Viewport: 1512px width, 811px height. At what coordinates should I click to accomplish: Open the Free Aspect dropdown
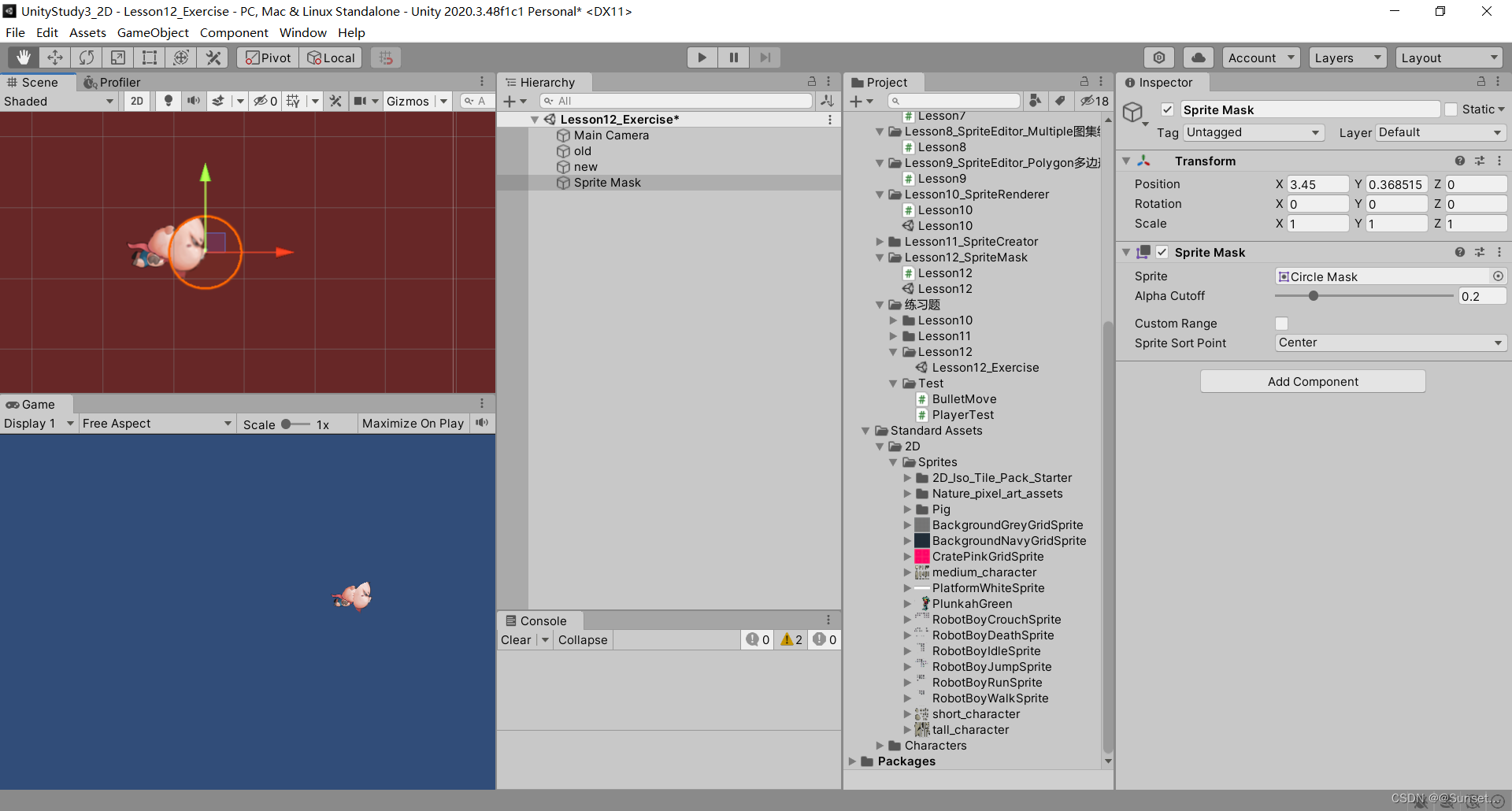click(157, 423)
